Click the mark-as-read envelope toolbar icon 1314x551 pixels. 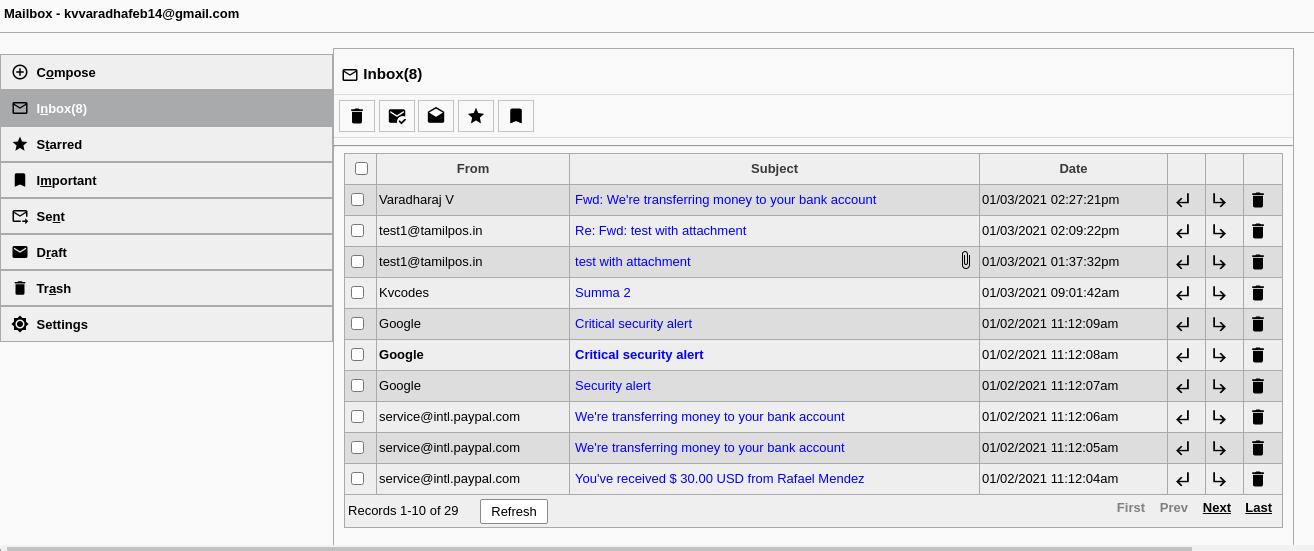pyautogui.click(x=397, y=116)
